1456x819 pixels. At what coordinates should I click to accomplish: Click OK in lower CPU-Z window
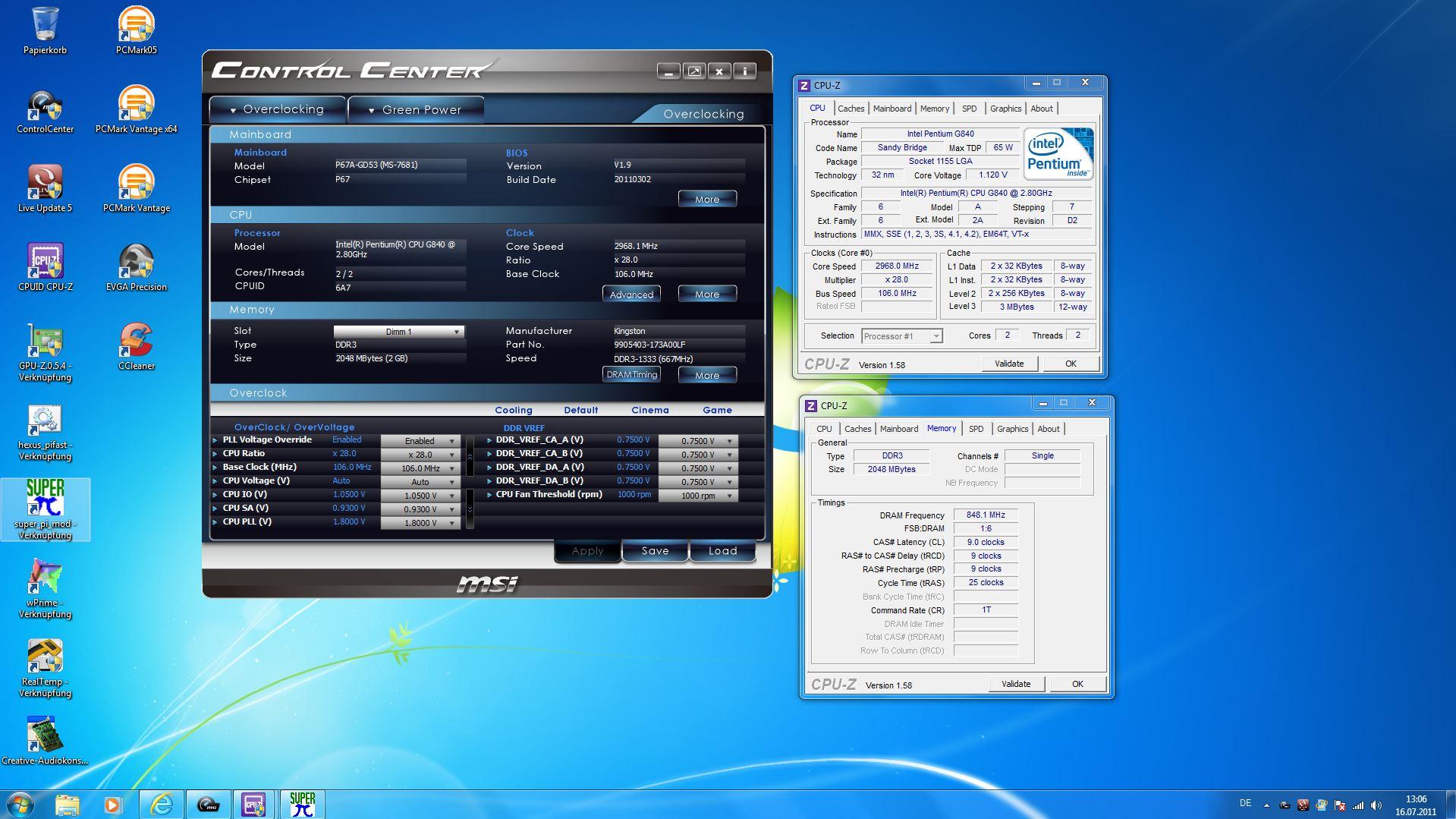tap(1077, 684)
